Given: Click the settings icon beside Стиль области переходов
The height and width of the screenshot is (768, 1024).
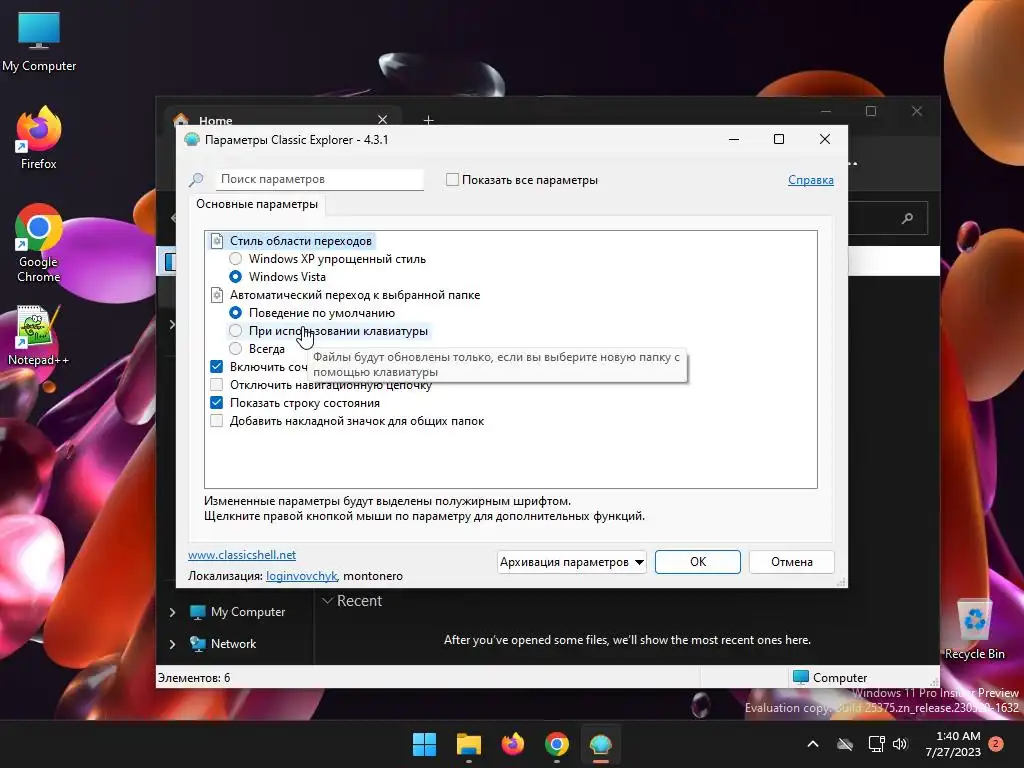Looking at the screenshot, I should pyautogui.click(x=217, y=241).
